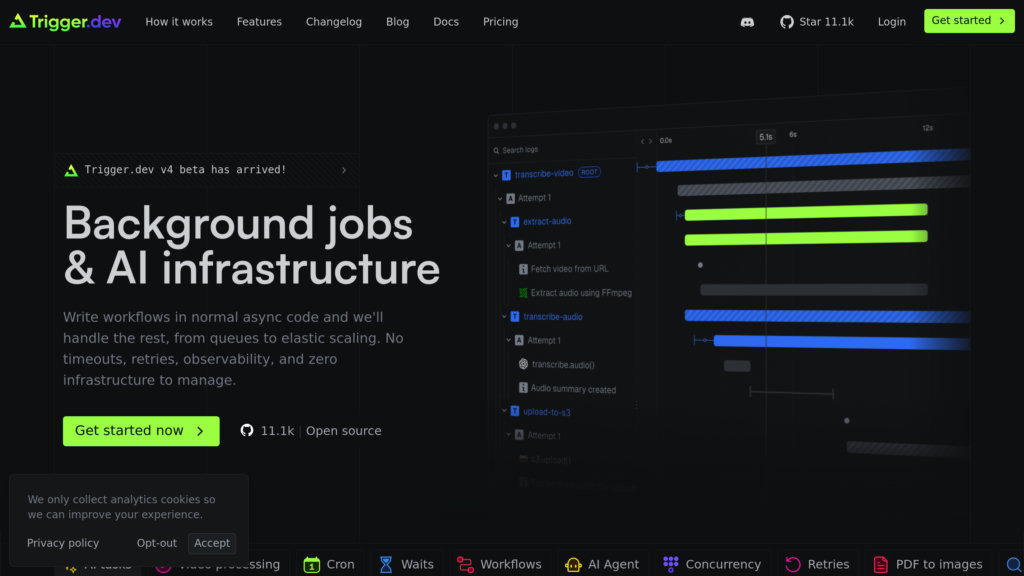Select the Concurrency dots icon
1024x576 pixels.
click(x=671, y=564)
